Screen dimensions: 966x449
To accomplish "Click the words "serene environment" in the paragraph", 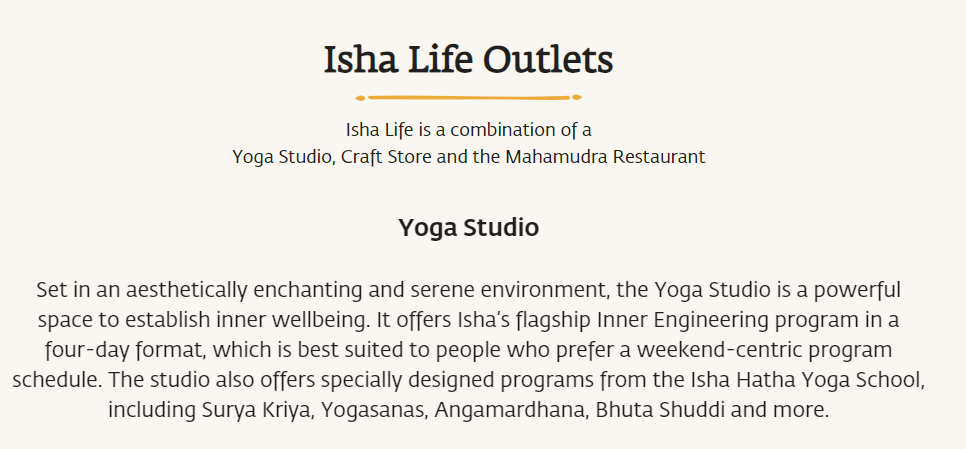I will pyautogui.click(x=510, y=291).
